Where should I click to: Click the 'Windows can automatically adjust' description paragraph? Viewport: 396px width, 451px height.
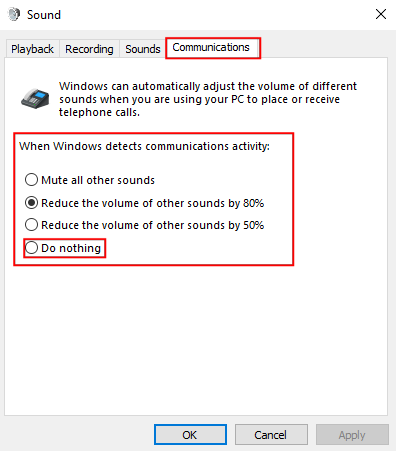208,99
